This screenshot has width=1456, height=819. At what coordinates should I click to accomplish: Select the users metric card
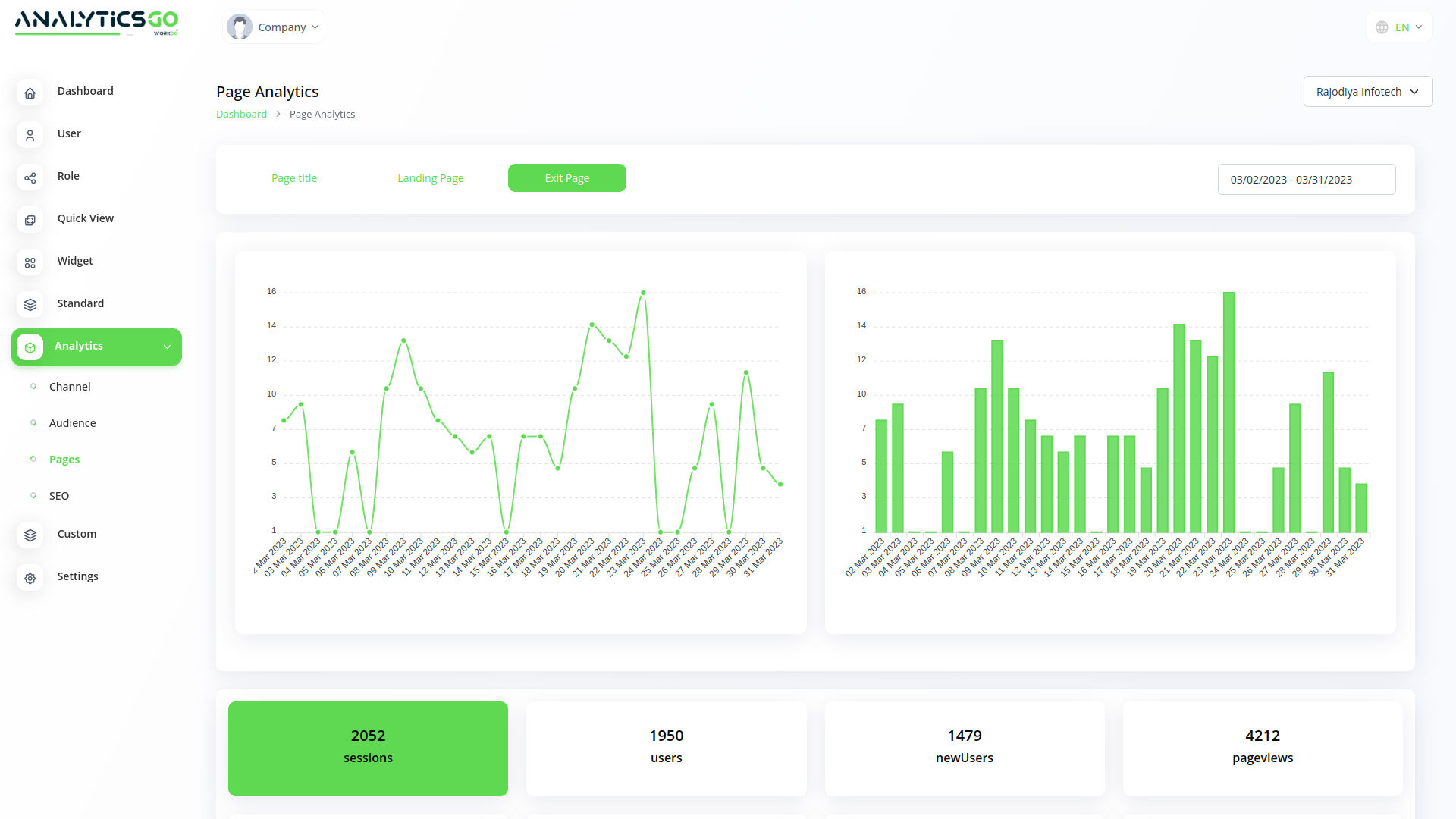point(666,748)
